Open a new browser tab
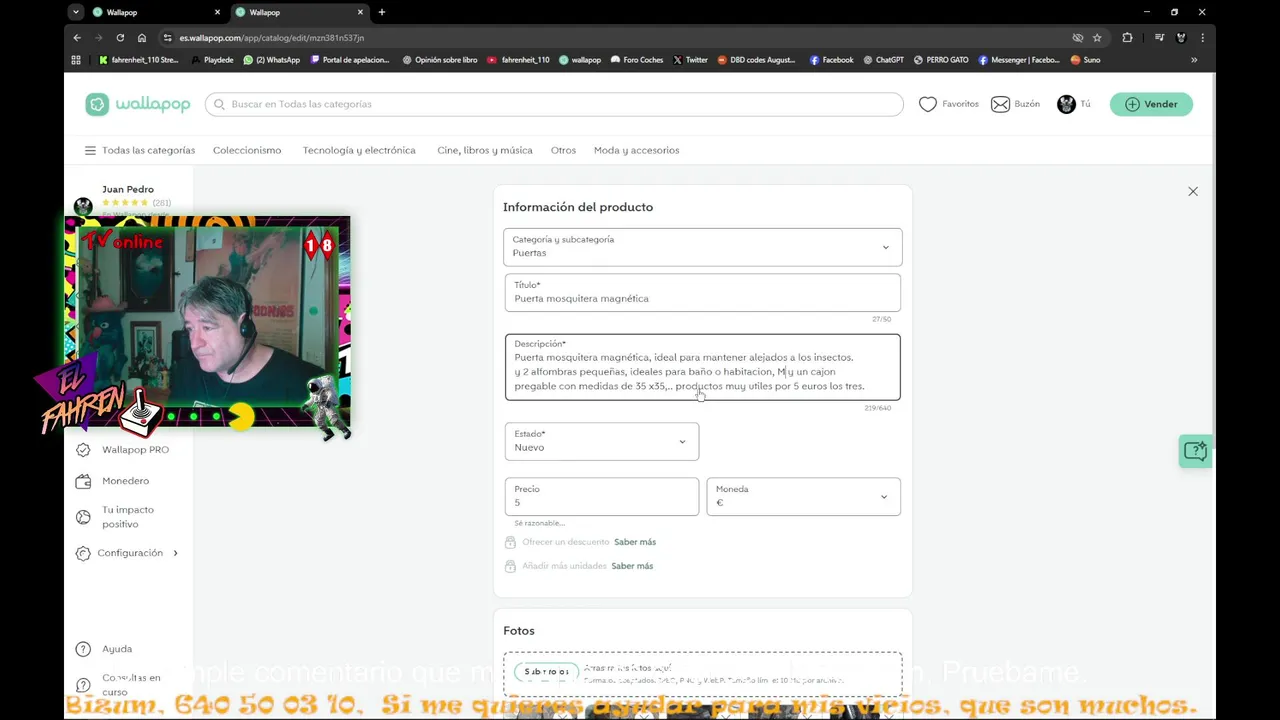Screen dimensions: 1280x720 [x=381, y=12]
